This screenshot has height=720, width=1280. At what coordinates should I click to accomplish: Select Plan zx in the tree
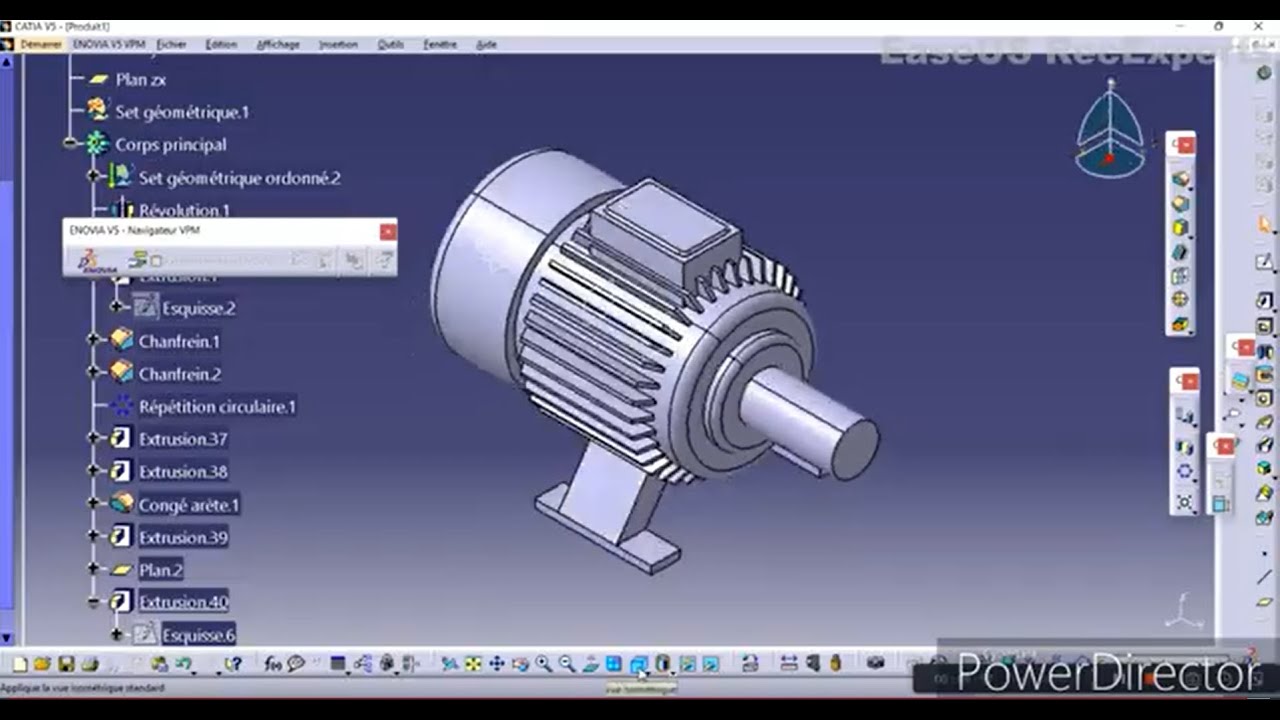141,79
